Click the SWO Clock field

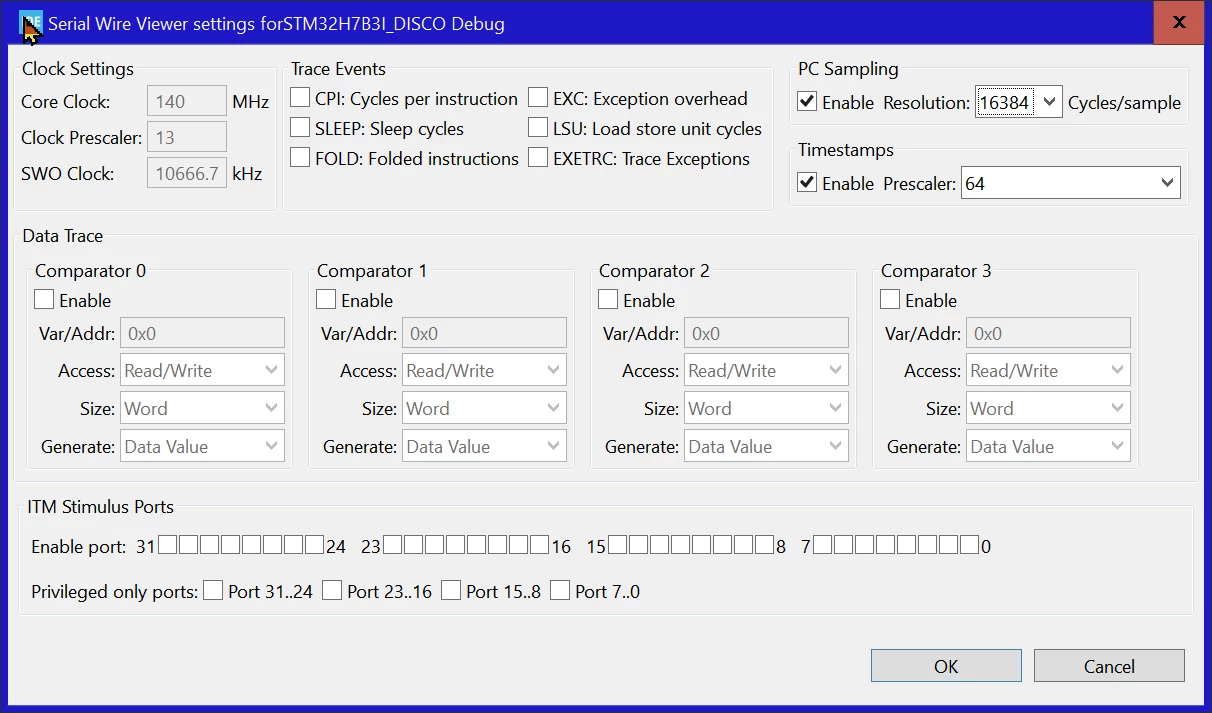click(x=187, y=173)
